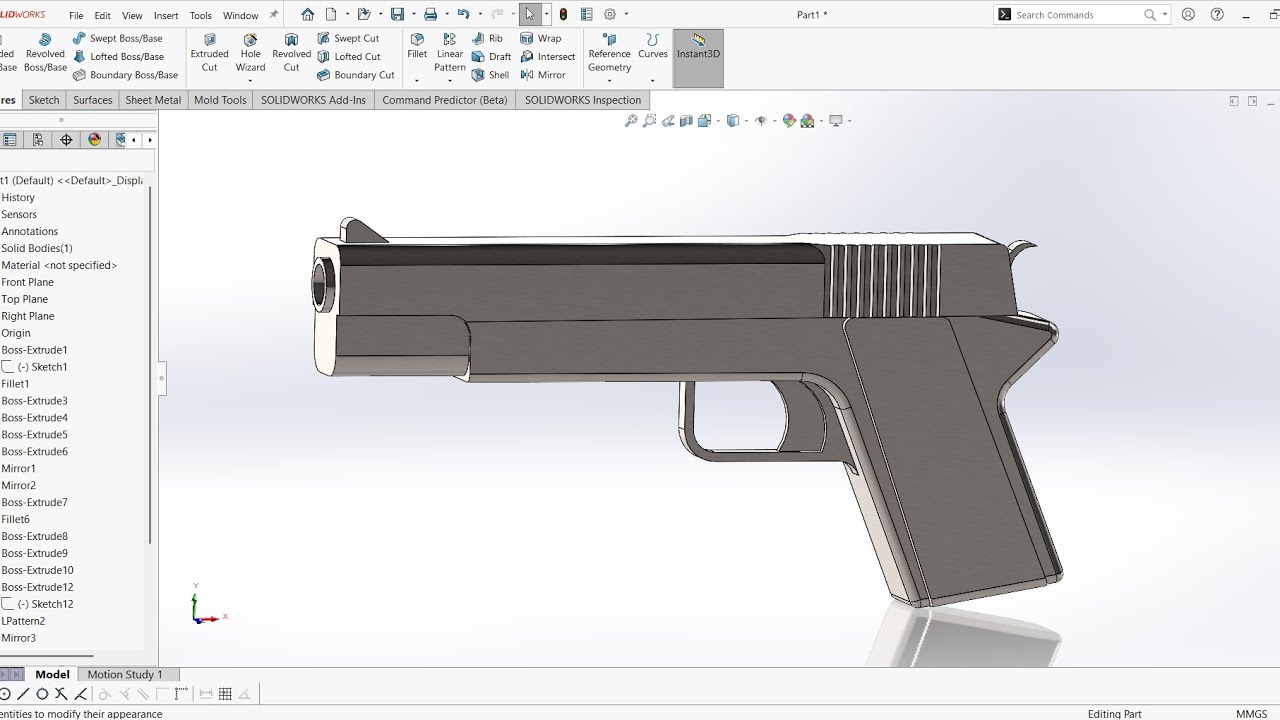This screenshot has height=720, width=1280.
Task: Select the Wrap tool
Action: (541, 38)
